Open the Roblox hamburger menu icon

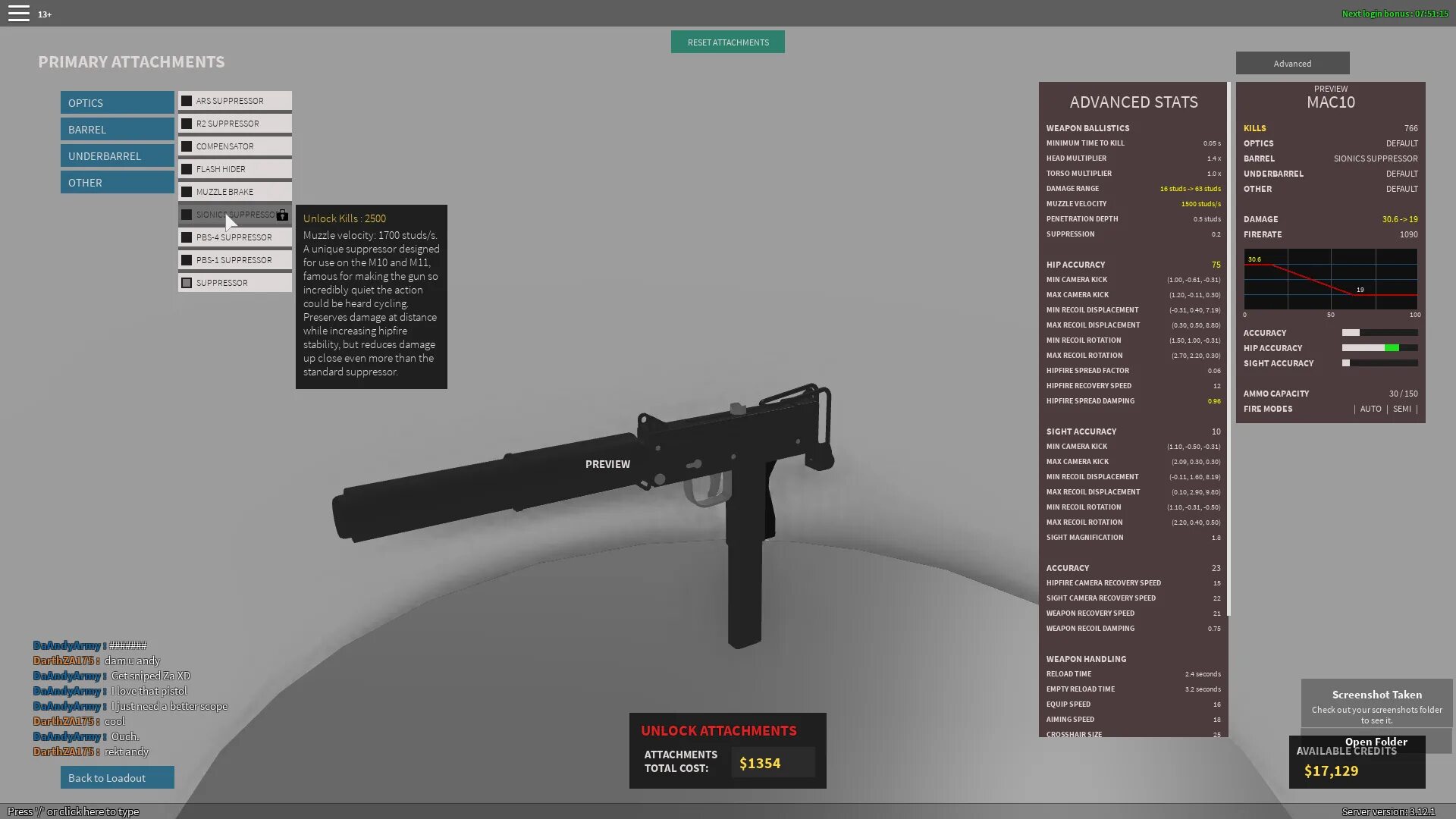point(18,14)
